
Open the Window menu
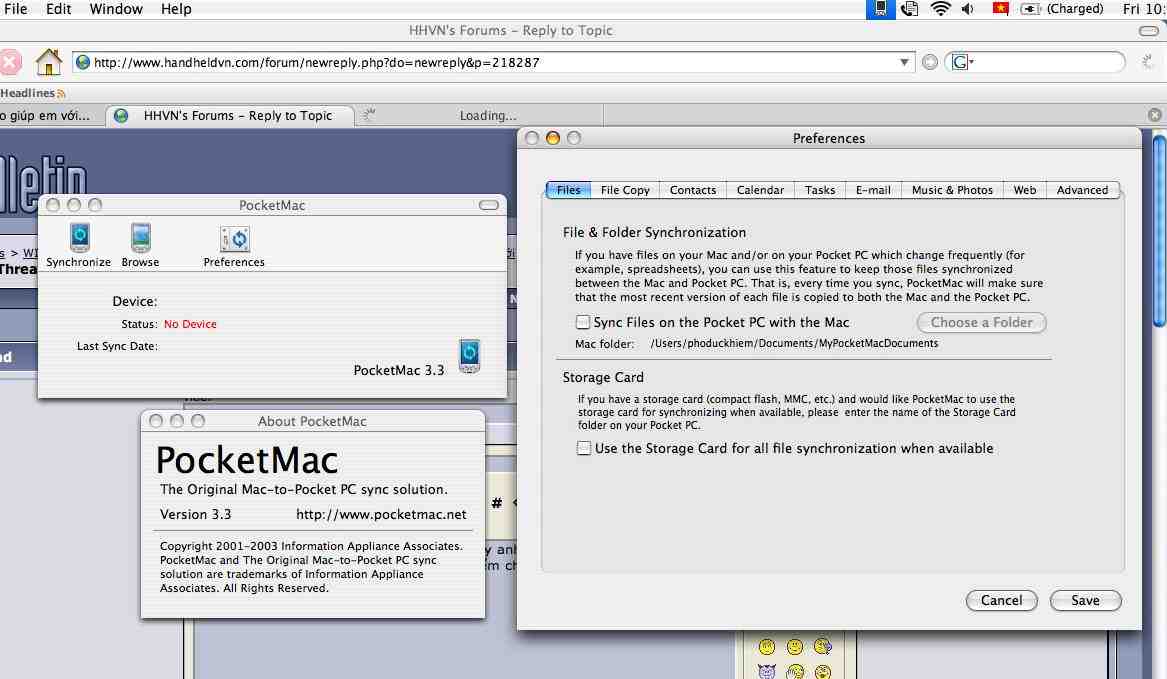[x=116, y=9]
